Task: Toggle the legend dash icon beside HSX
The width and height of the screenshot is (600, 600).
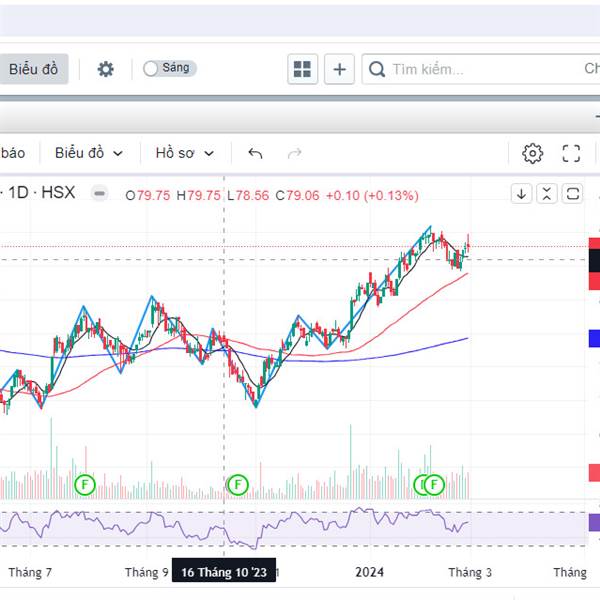Action: [x=98, y=194]
